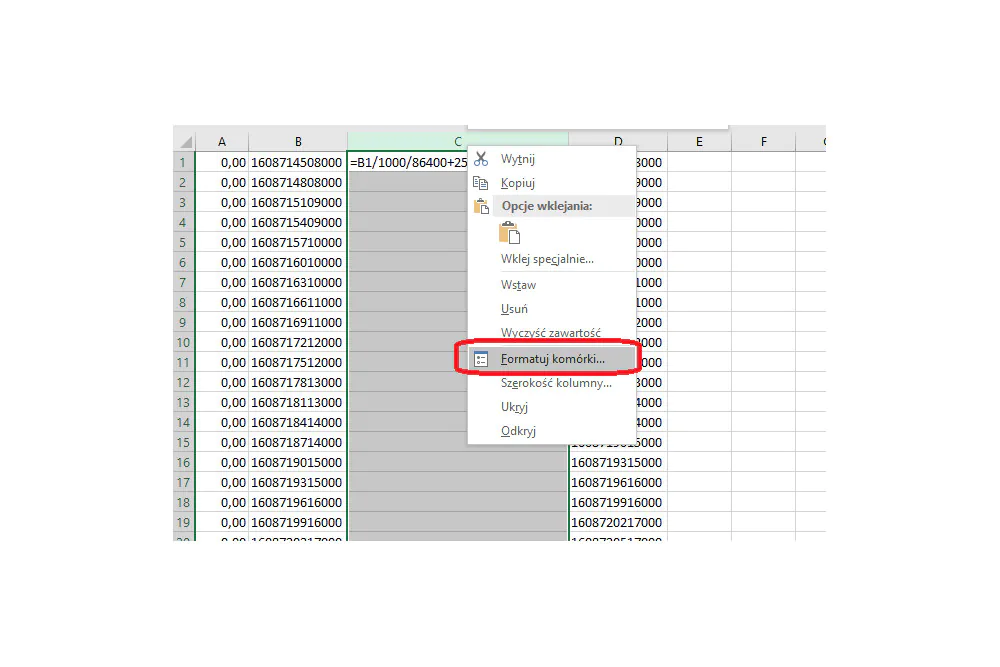Choose Wyczyść zawartość menu entry
1000x667 pixels.
pyautogui.click(x=551, y=333)
